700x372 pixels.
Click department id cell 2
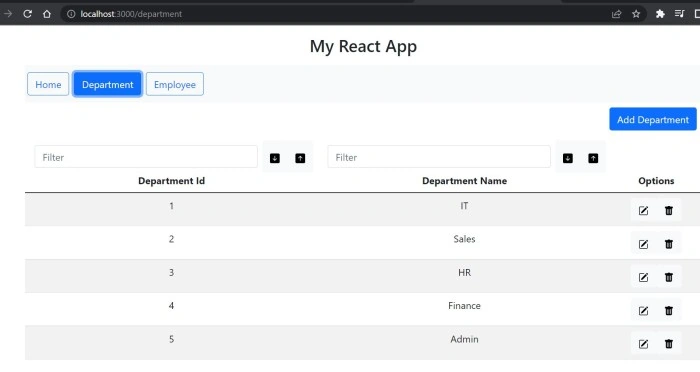tap(171, 239)
